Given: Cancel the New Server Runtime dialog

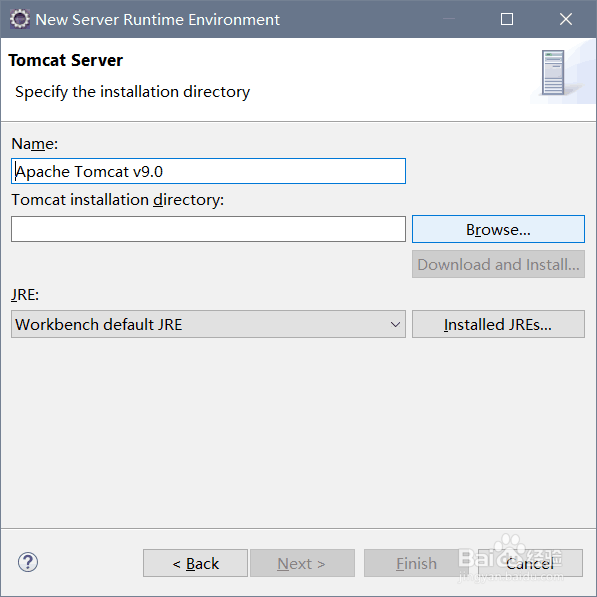Looking at the screenshot, I should (x=530, y=563).
